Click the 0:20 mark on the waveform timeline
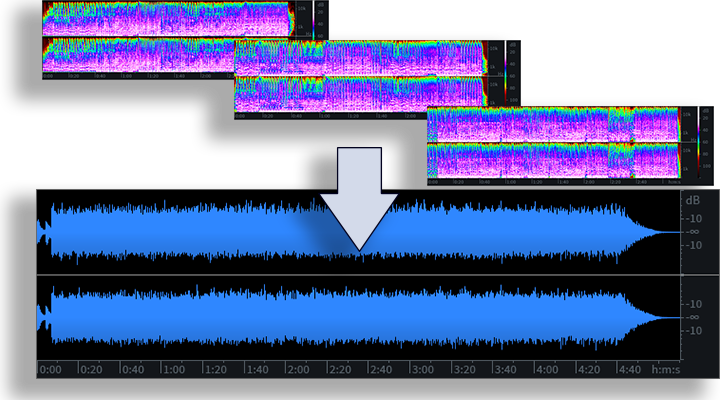This screenshot has height=400, width=720. point(91,369)
